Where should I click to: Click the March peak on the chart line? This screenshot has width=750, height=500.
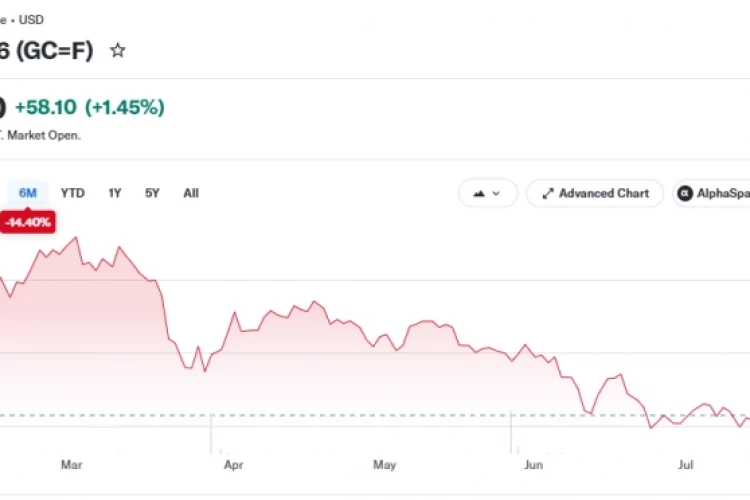[76, 238]
